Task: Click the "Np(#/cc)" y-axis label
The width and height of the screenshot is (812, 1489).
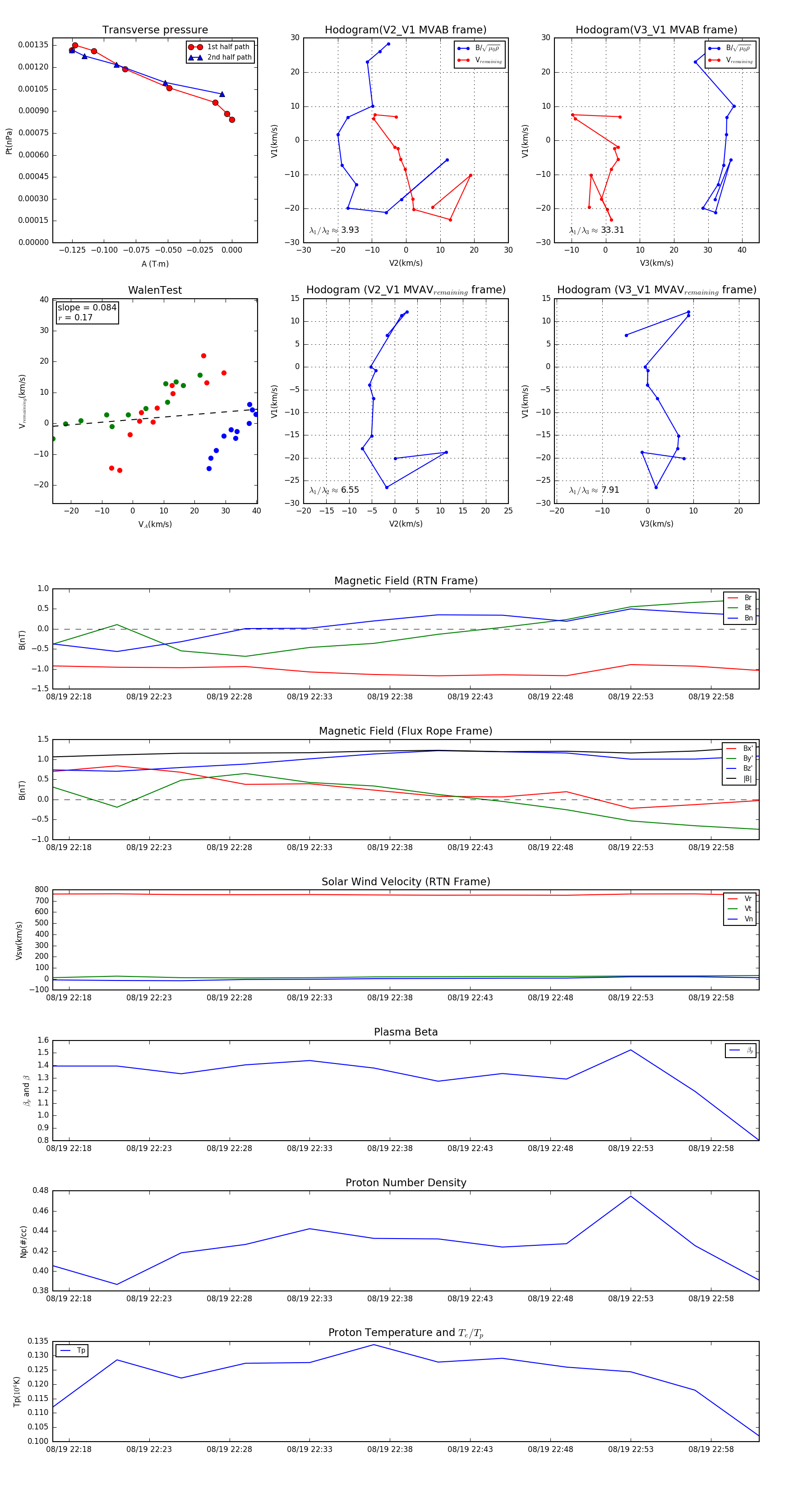Action: [x=23, y=1242]
